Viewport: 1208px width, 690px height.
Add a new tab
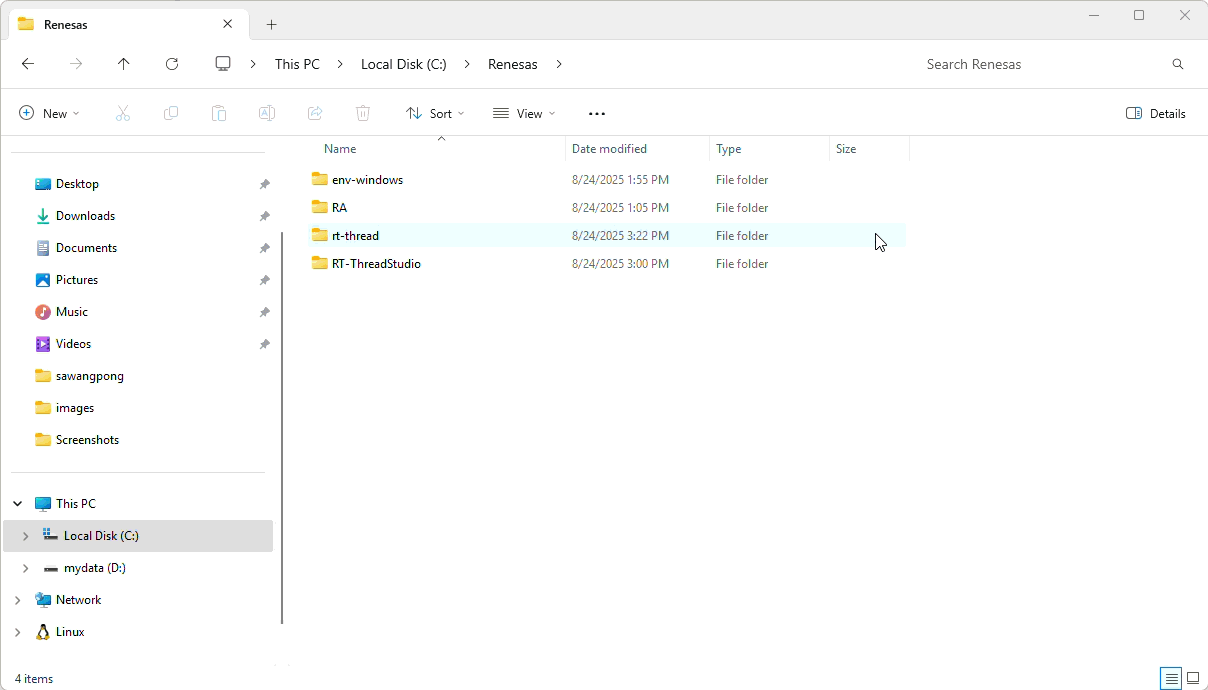click(x=271, y=24)
